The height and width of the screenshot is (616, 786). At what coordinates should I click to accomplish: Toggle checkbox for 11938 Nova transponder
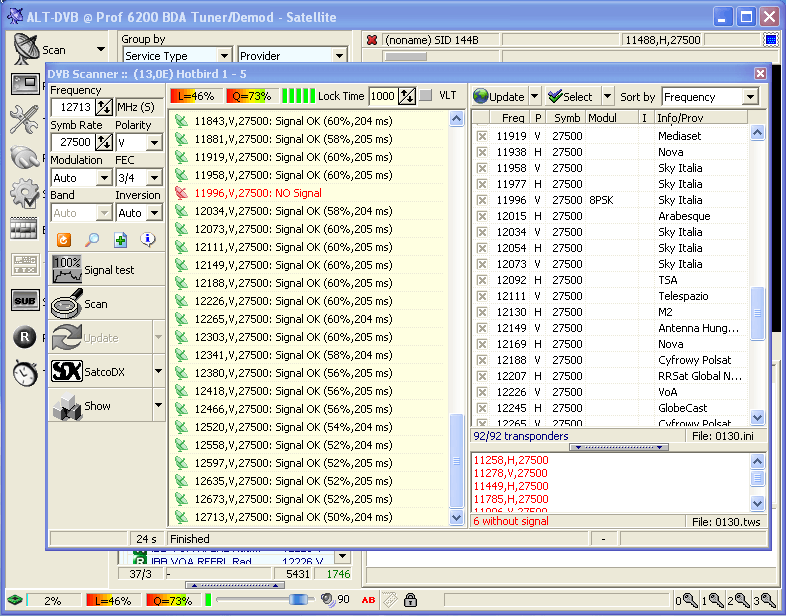pyautogui.click(x=482, y=152)
